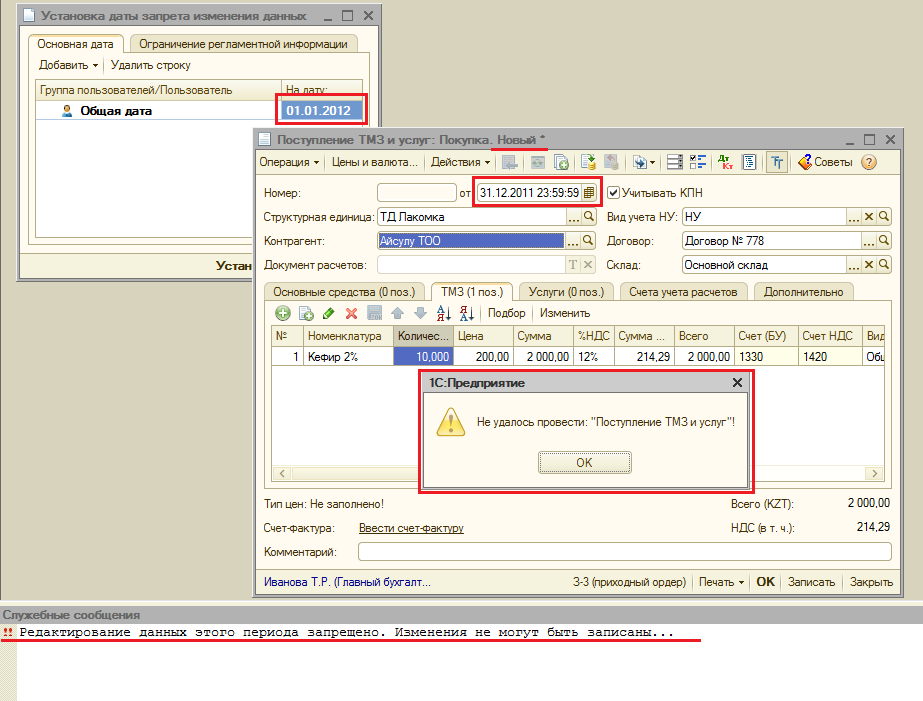The width and height of the screenshot is (923, 701).
Task: Click magnifier icon next to Контрагент field
Action: click(x=589, y=240)
